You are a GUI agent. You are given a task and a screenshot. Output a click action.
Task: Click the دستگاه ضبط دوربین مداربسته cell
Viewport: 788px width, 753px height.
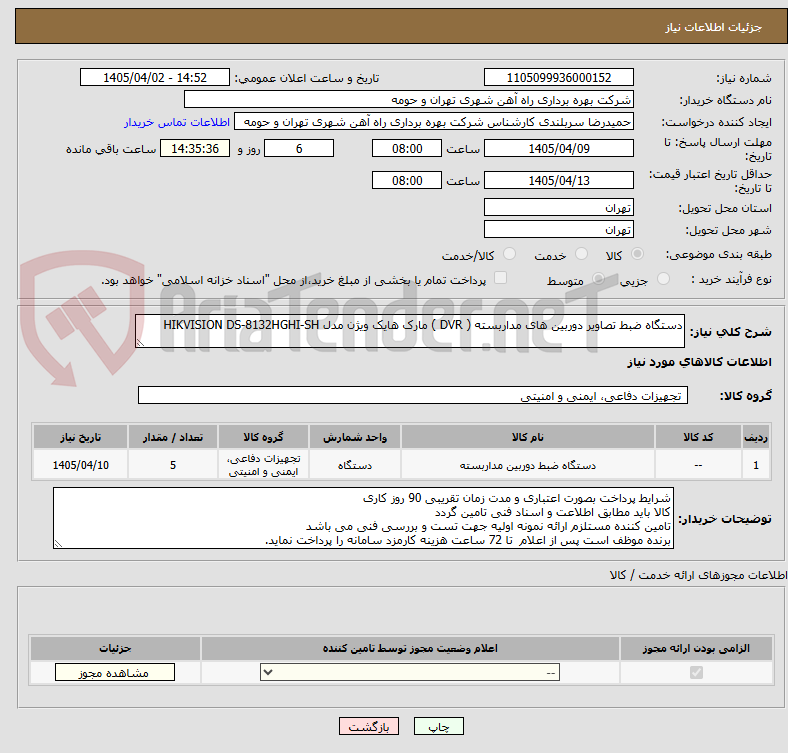528,465
